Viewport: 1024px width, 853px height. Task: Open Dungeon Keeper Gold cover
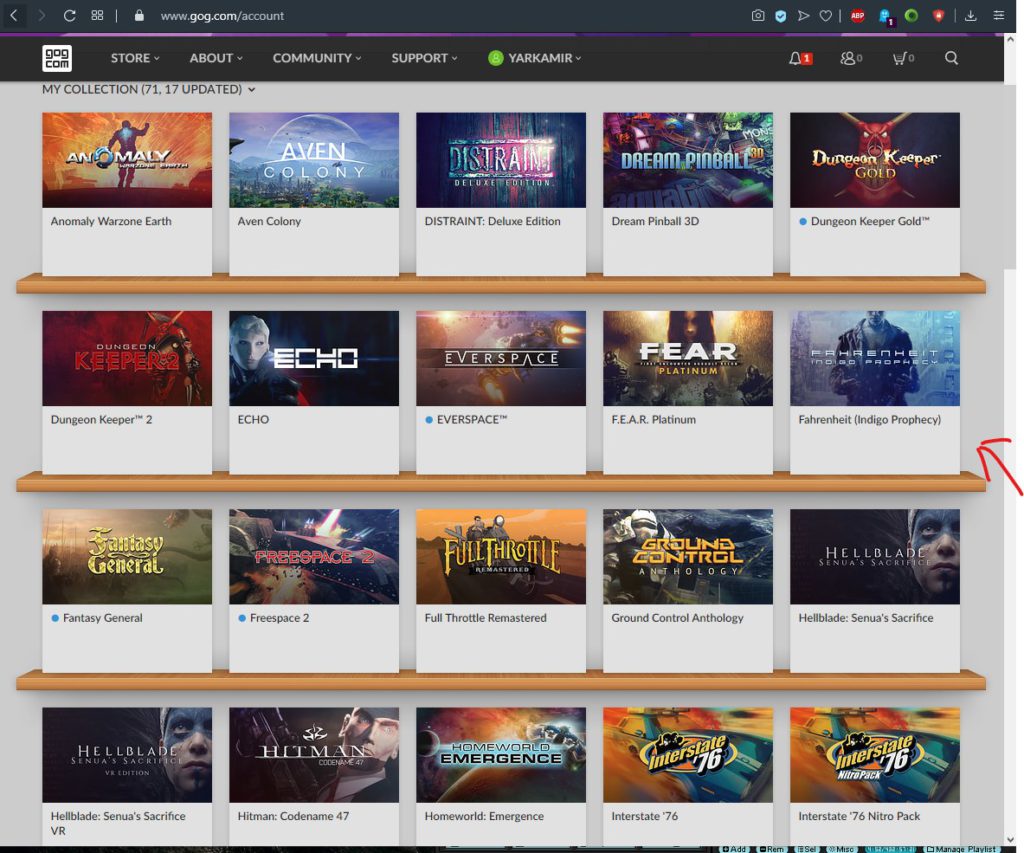coord(875,160)
